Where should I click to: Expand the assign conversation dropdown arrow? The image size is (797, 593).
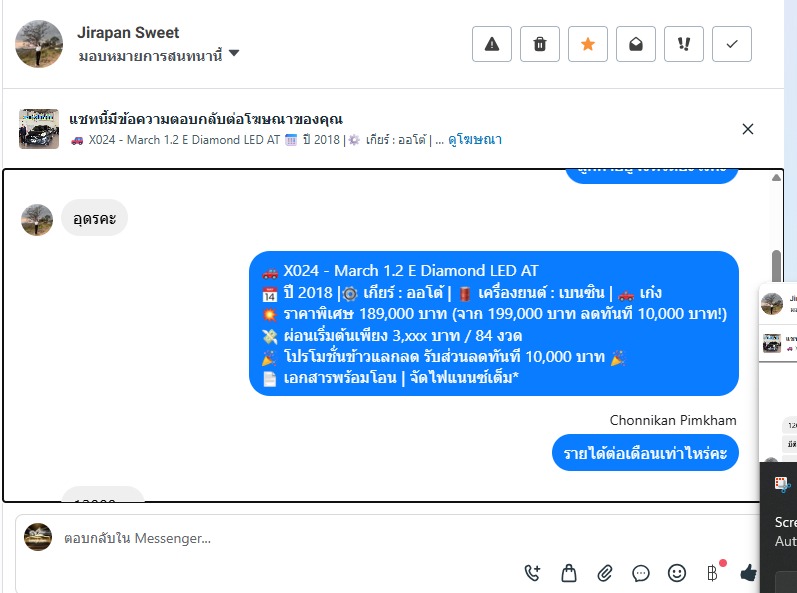coord(234,53)
